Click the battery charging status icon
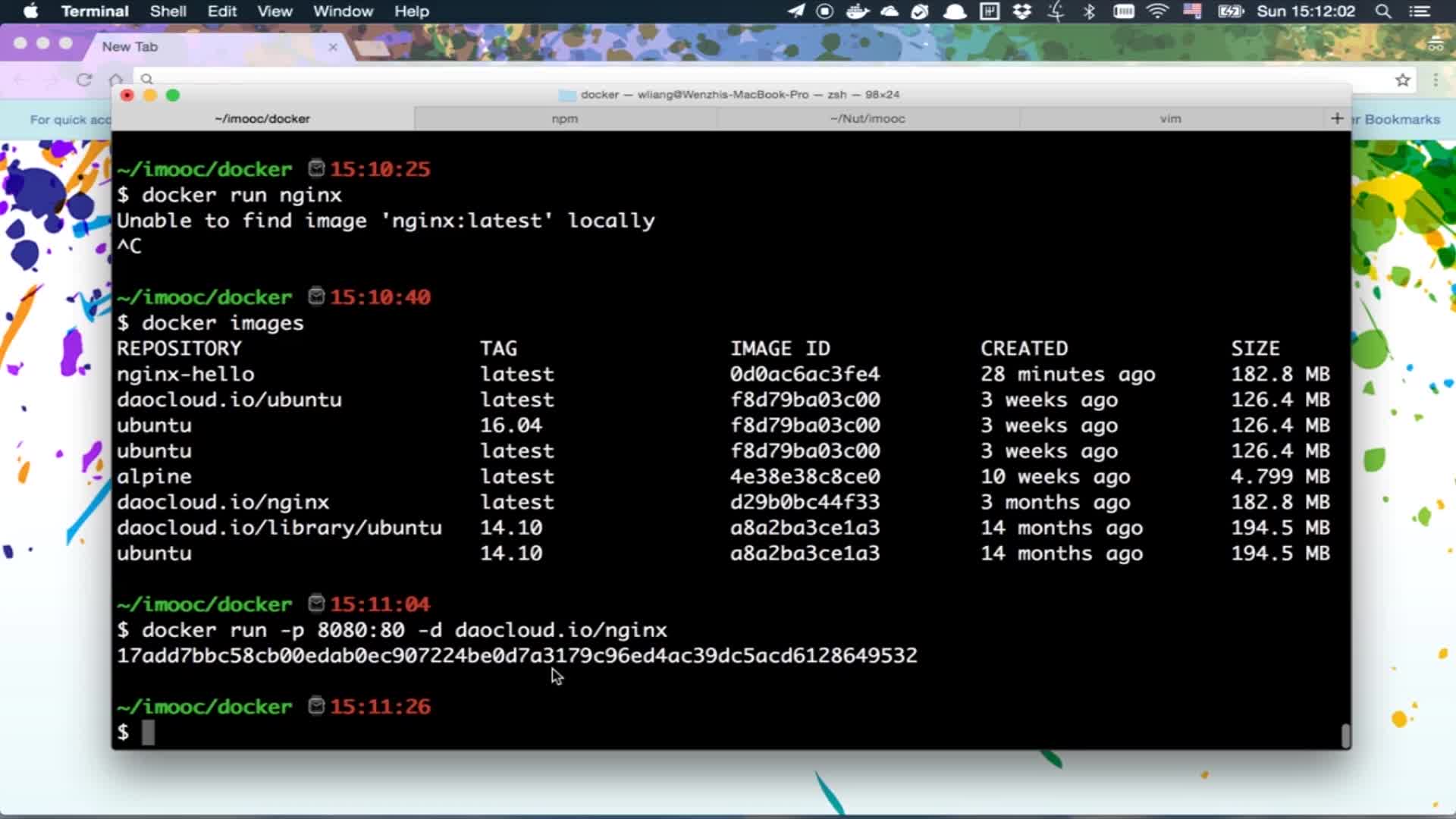Image resolution: width=1456 pixels, height=819 pixels. (x=1230, y=11)
